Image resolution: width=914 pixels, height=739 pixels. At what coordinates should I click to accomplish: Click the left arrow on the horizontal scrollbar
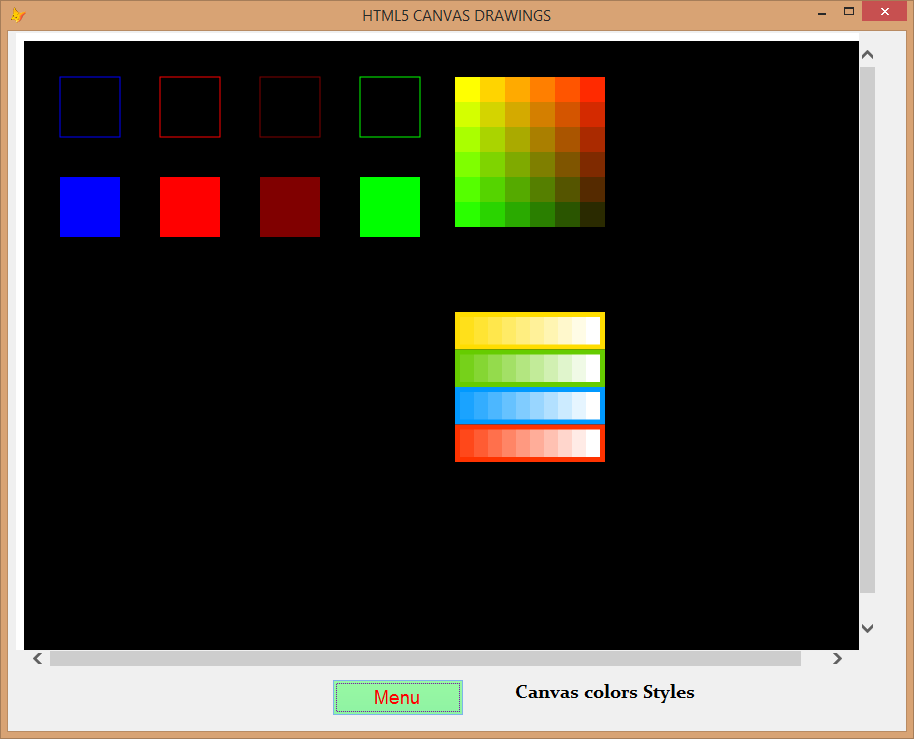(37, 658)
